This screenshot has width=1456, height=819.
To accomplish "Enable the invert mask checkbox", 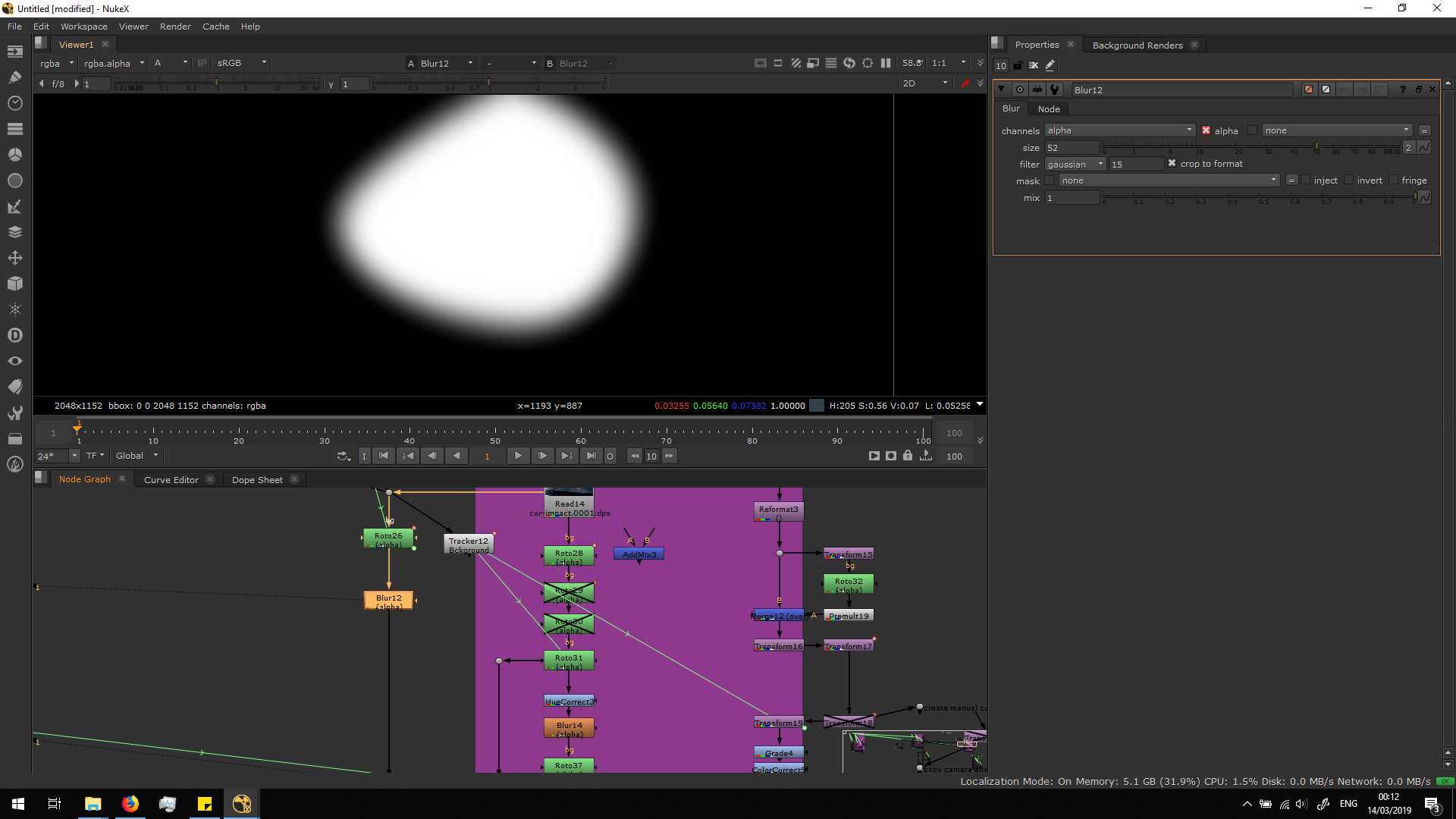I will 1348,180.
